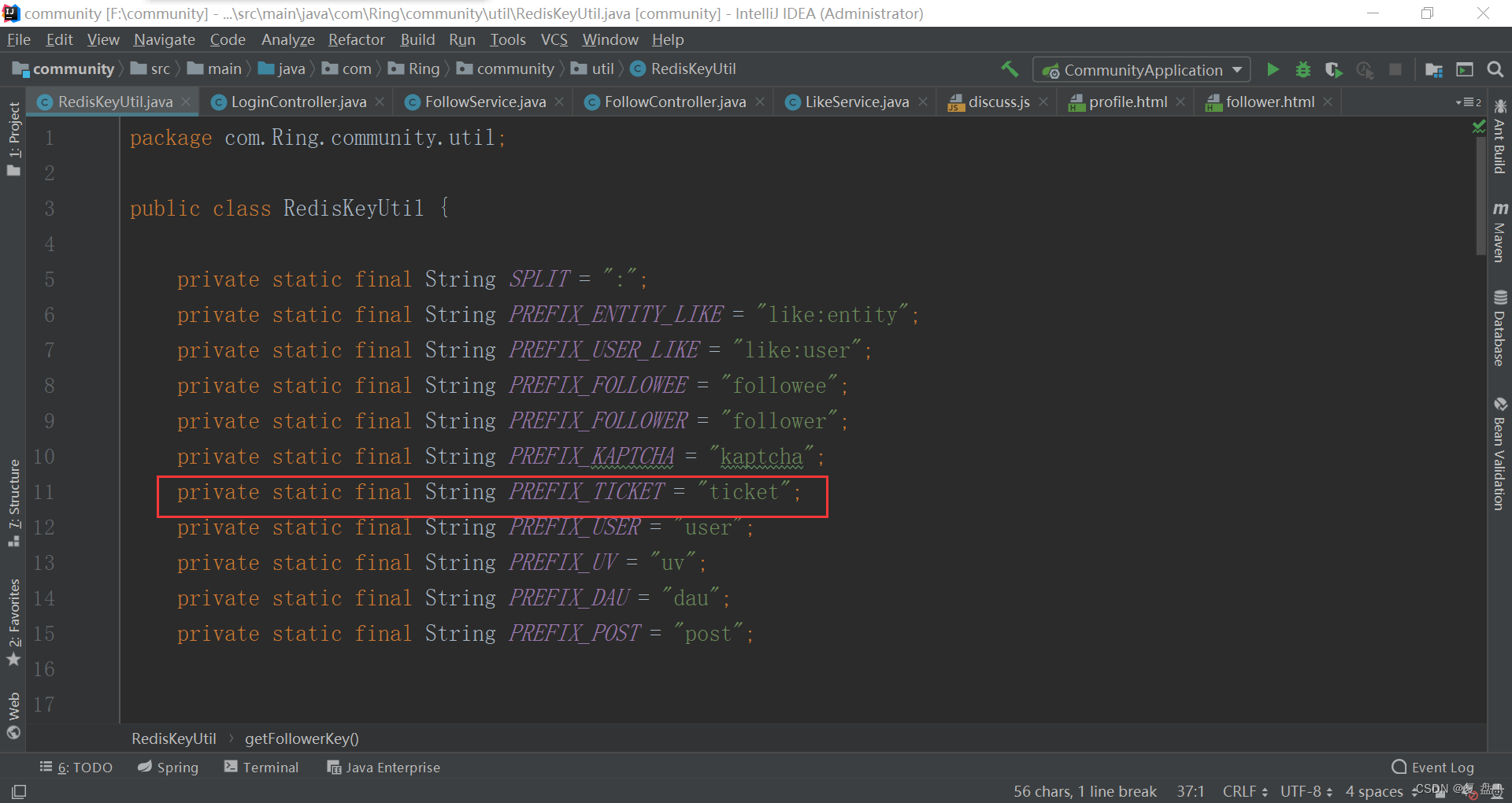Open the VCS menu
The height and width of the screenshot is (803, 1512).
tap(554, 39)
